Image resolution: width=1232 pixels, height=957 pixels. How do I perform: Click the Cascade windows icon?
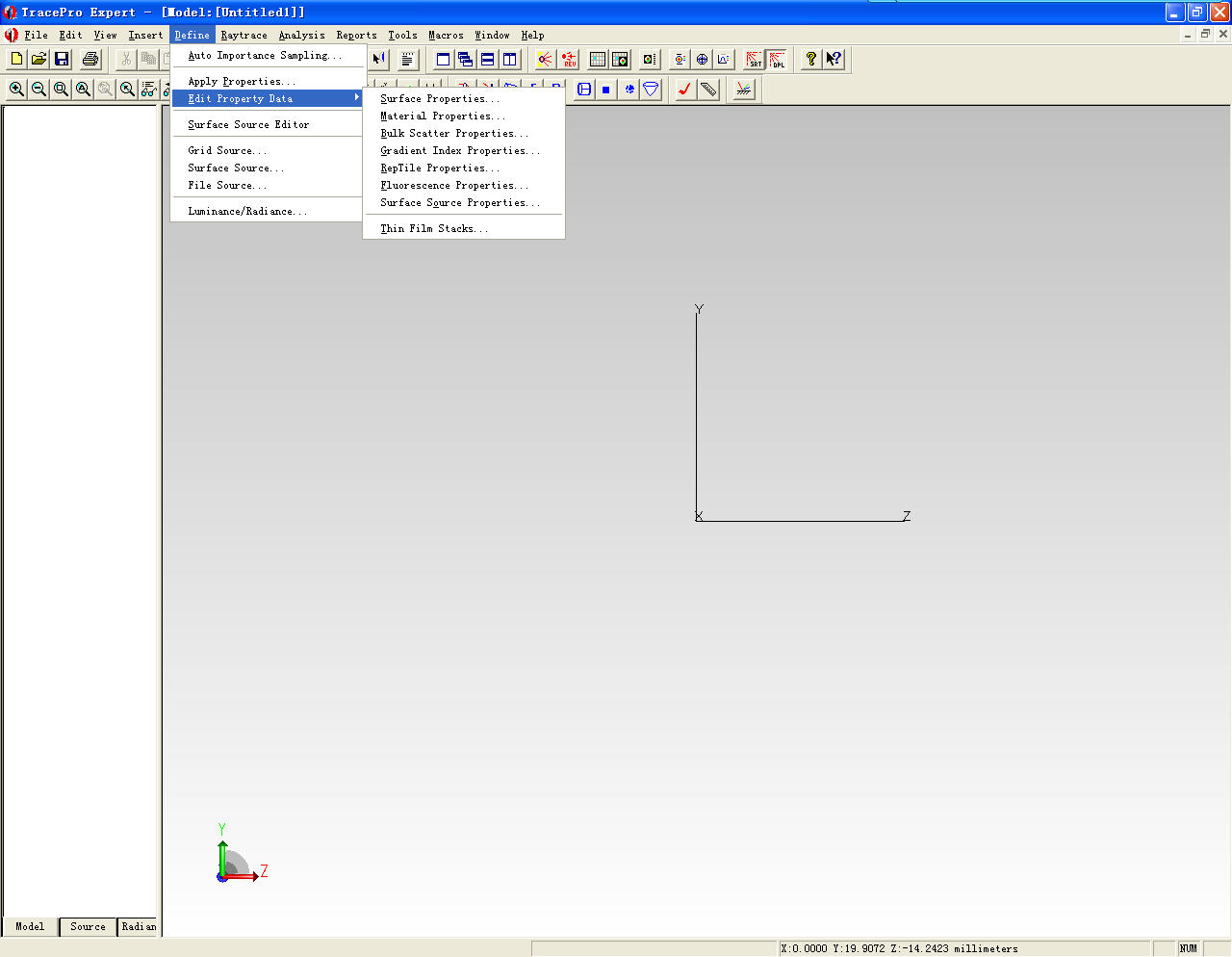465,59
